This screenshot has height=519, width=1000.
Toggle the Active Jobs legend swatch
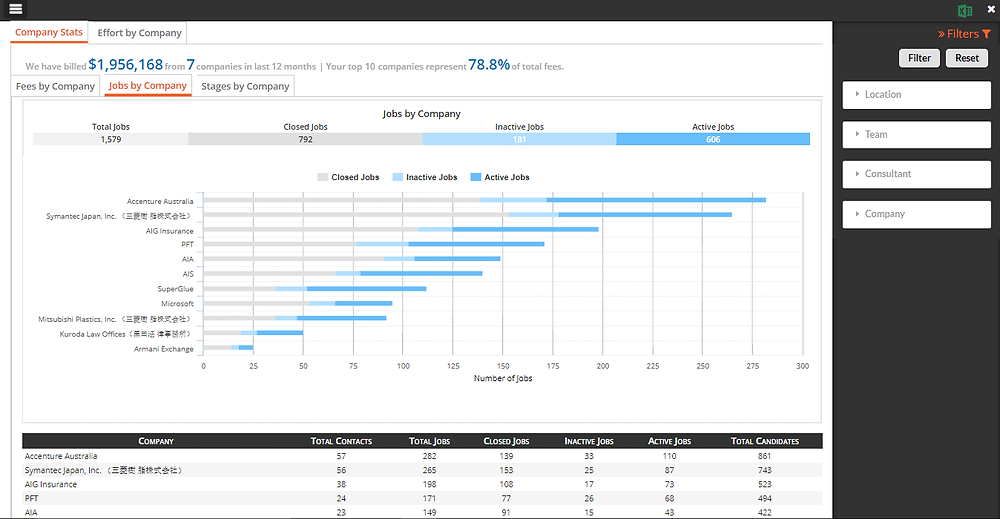click(475, 177)
